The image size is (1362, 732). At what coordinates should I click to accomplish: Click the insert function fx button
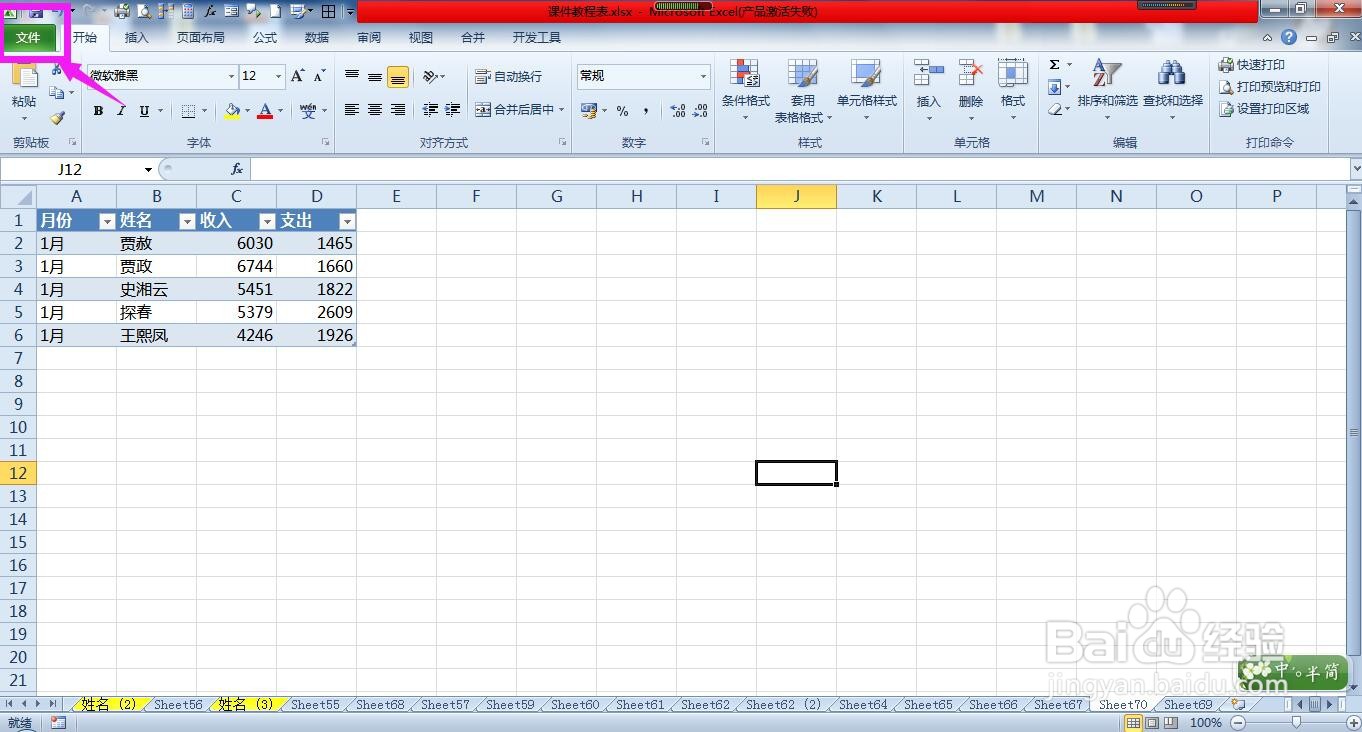click(237, 169)
